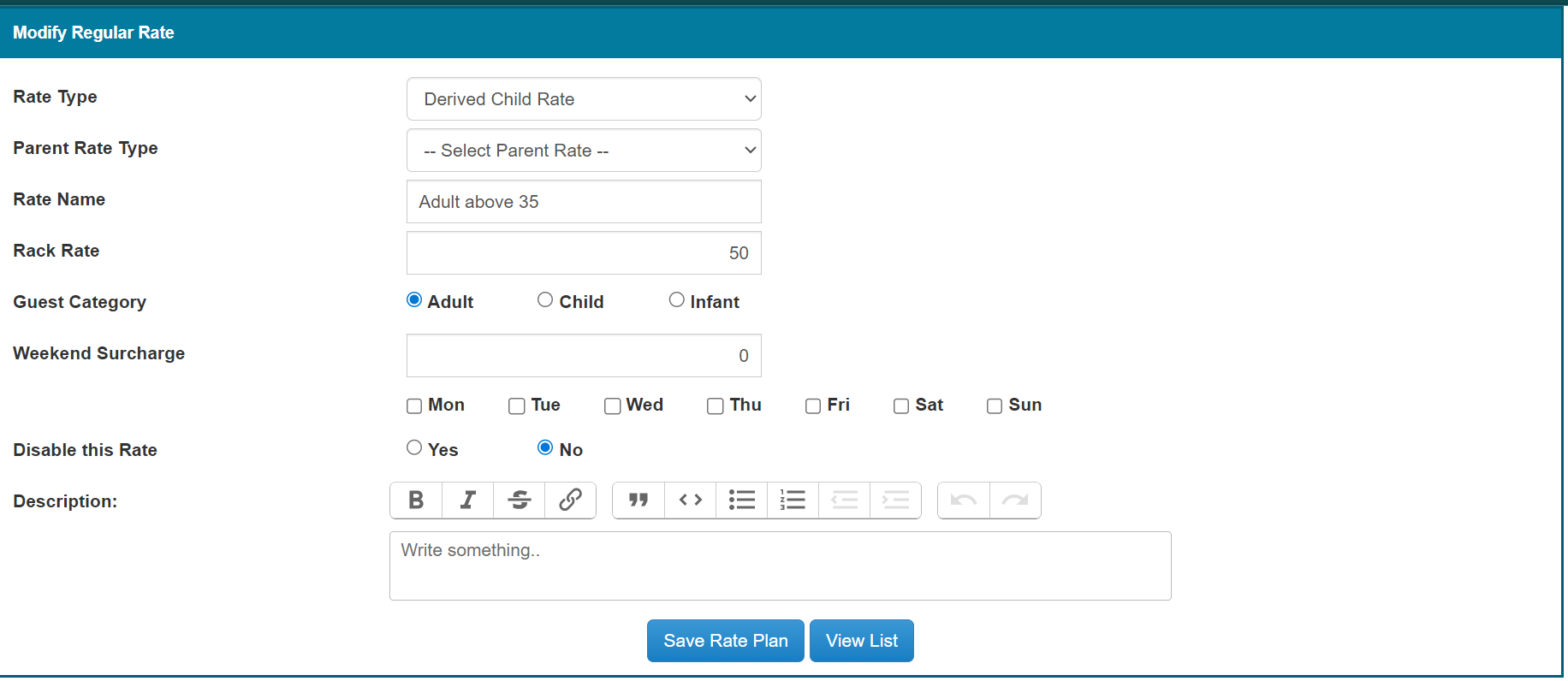Insert a link using the link icon
The image size is (1568, 681).
tap(570, 500)
